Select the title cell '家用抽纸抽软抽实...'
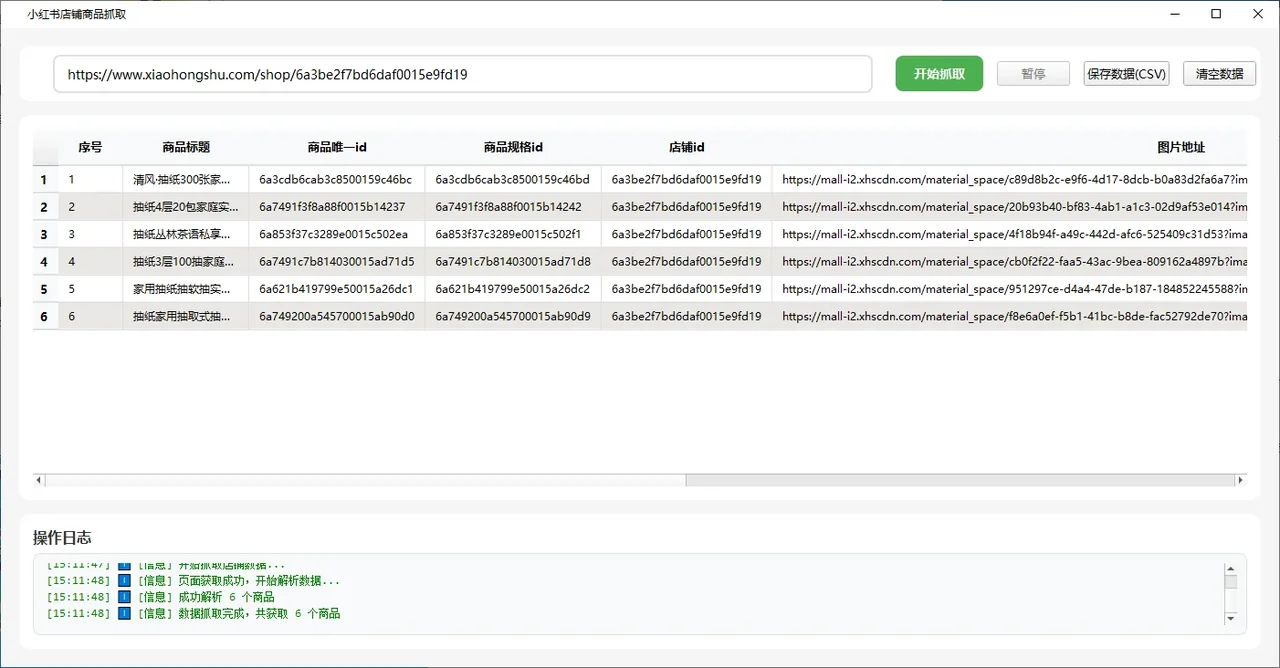Screen dimensions: 1280x668 click(x=186, y=289)
